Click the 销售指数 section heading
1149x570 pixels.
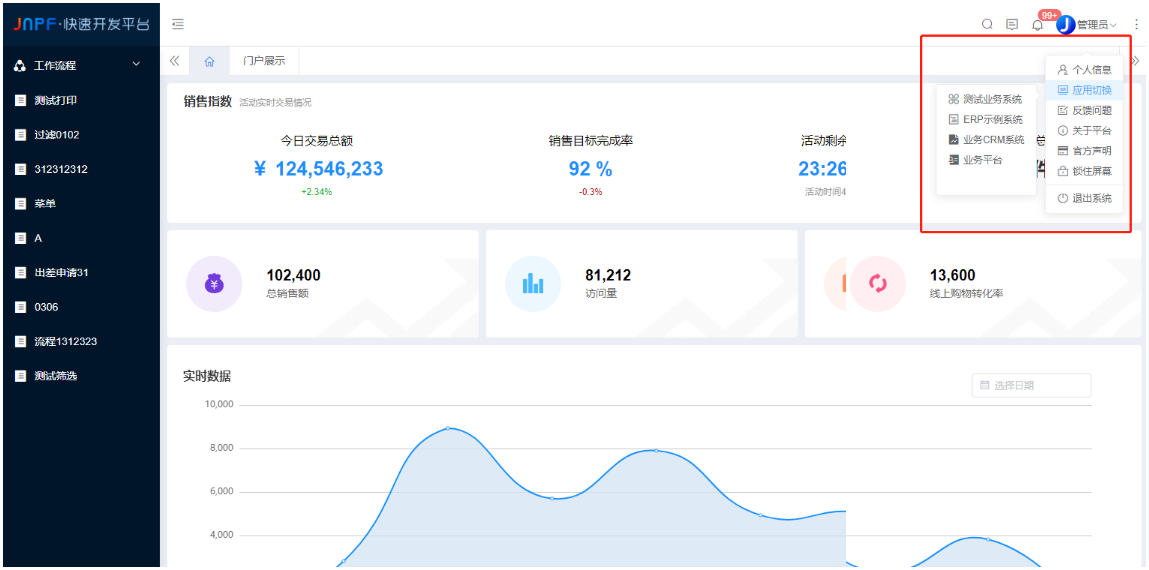[207, 101]
